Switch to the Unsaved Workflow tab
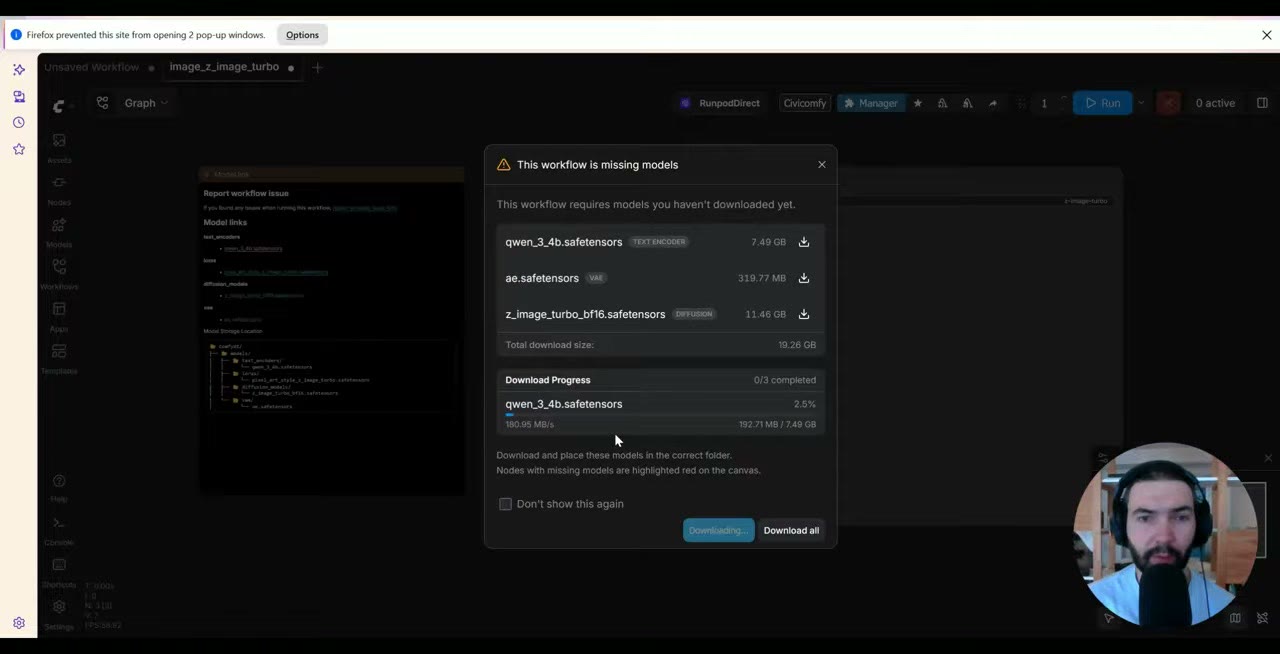Viewport: 1280px width, 654px height. point(92,67)
